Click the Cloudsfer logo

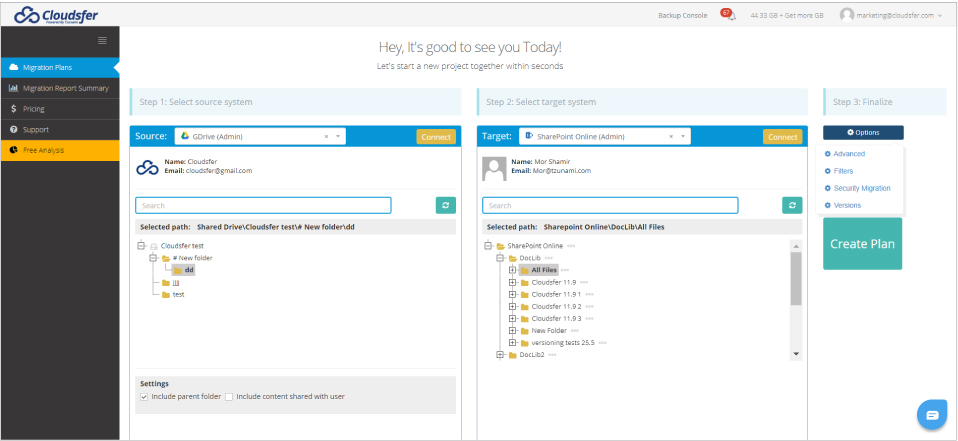click(56, 15)
